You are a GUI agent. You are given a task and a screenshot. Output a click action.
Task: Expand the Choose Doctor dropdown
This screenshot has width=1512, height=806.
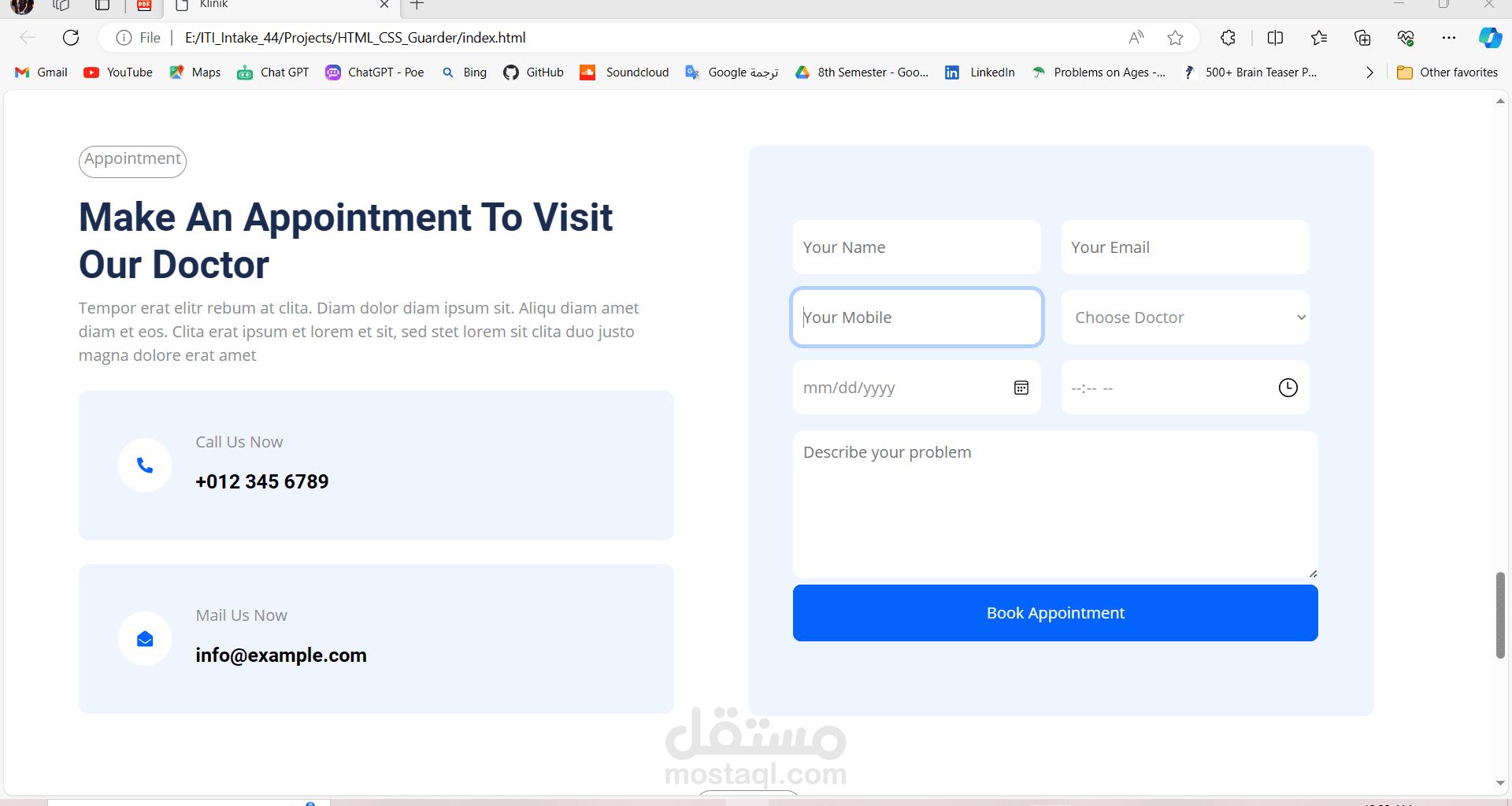1185,318
